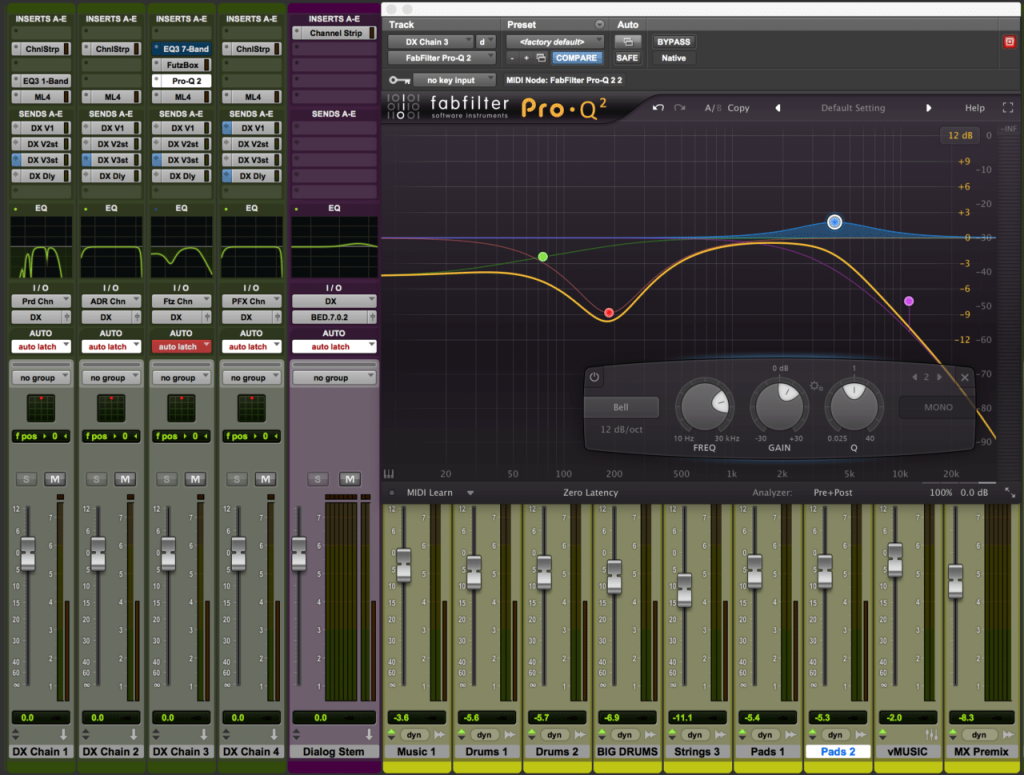This screenshot has width=1024, height=775.
Task: Click the key input icon
Action: click(x=399, y=80)
